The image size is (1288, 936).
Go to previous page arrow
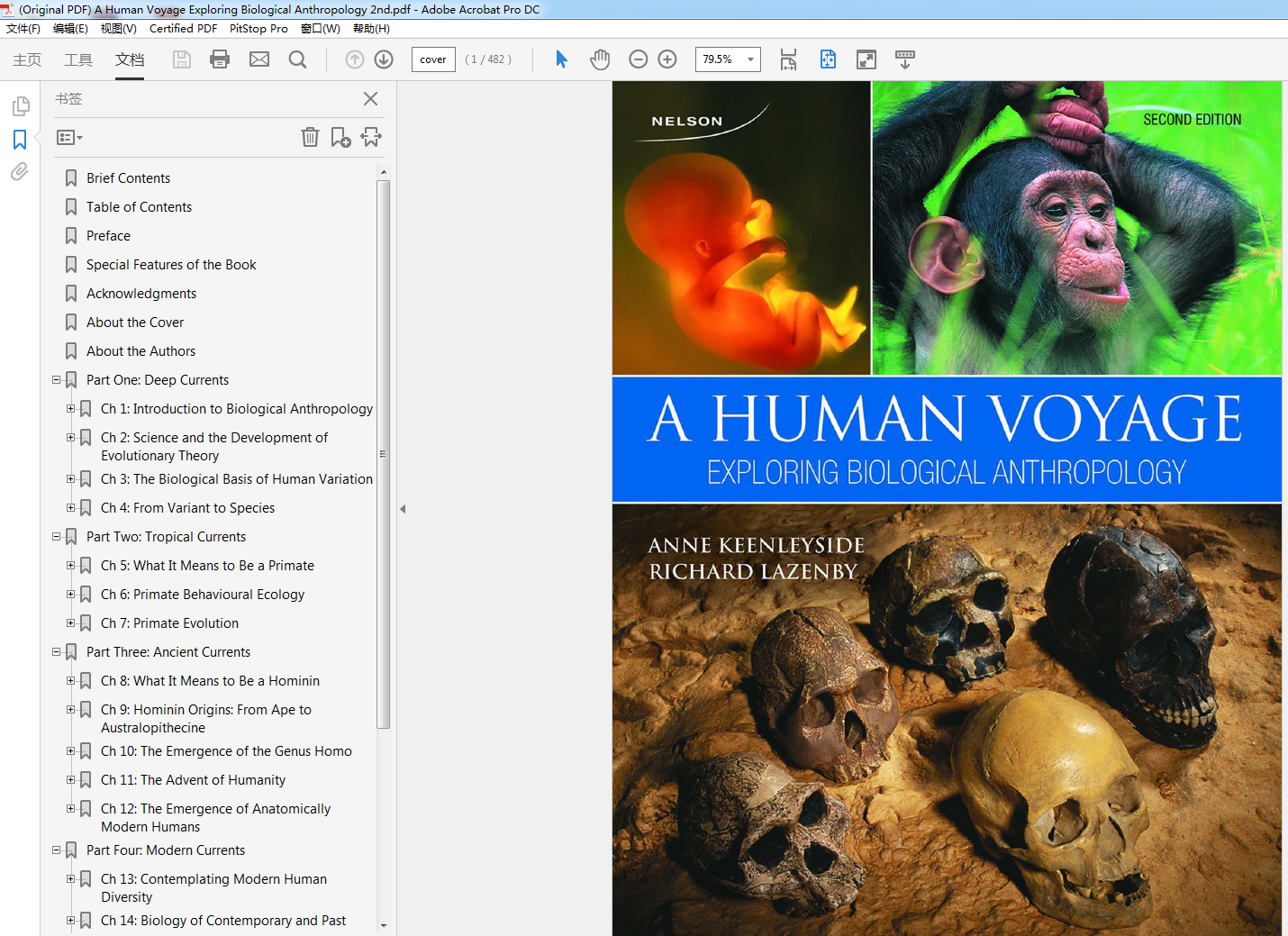[x=355, y=59]
